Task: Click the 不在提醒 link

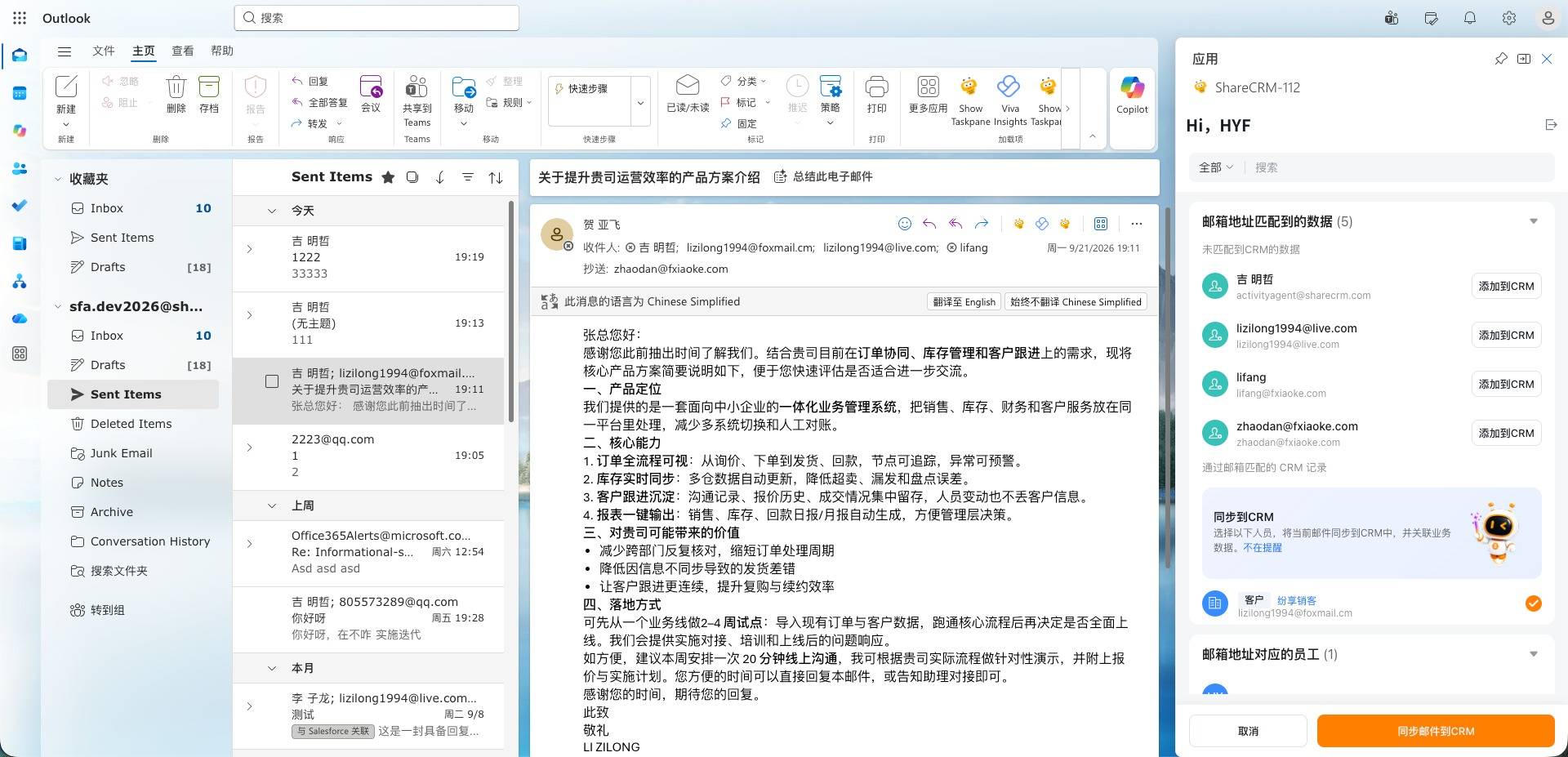Action: pos(1262,548)
